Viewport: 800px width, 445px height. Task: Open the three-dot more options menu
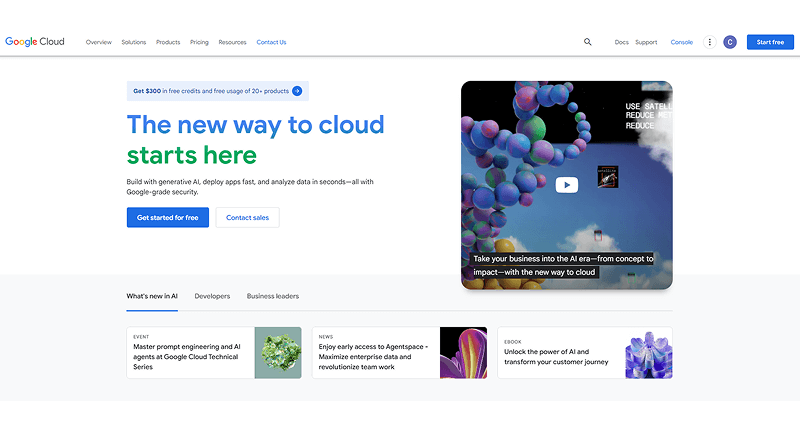(x=709, y=42)
